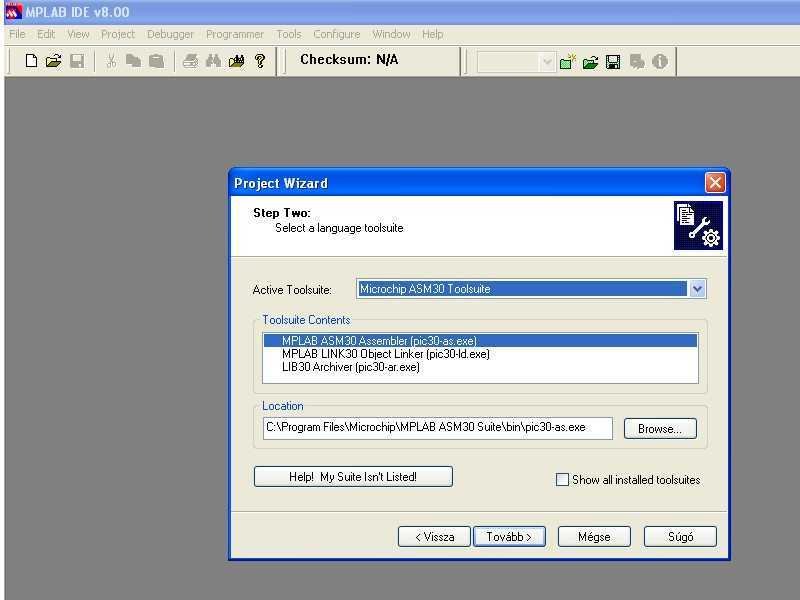Click the Checksum: N/A toolbar field
This screenshot has height=600, width=800.
pos(349,60)
